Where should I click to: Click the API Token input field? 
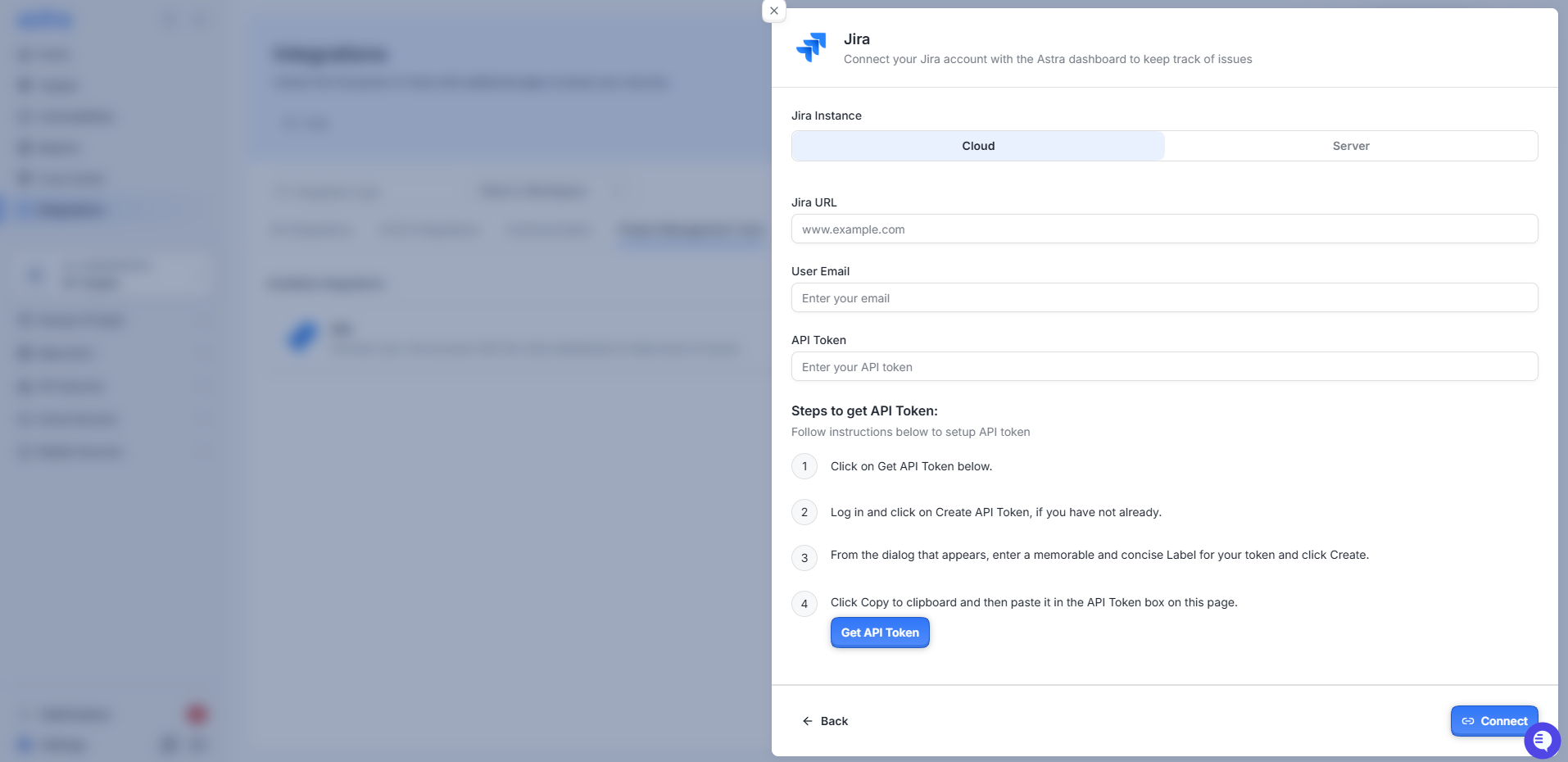pos(1164,367)
